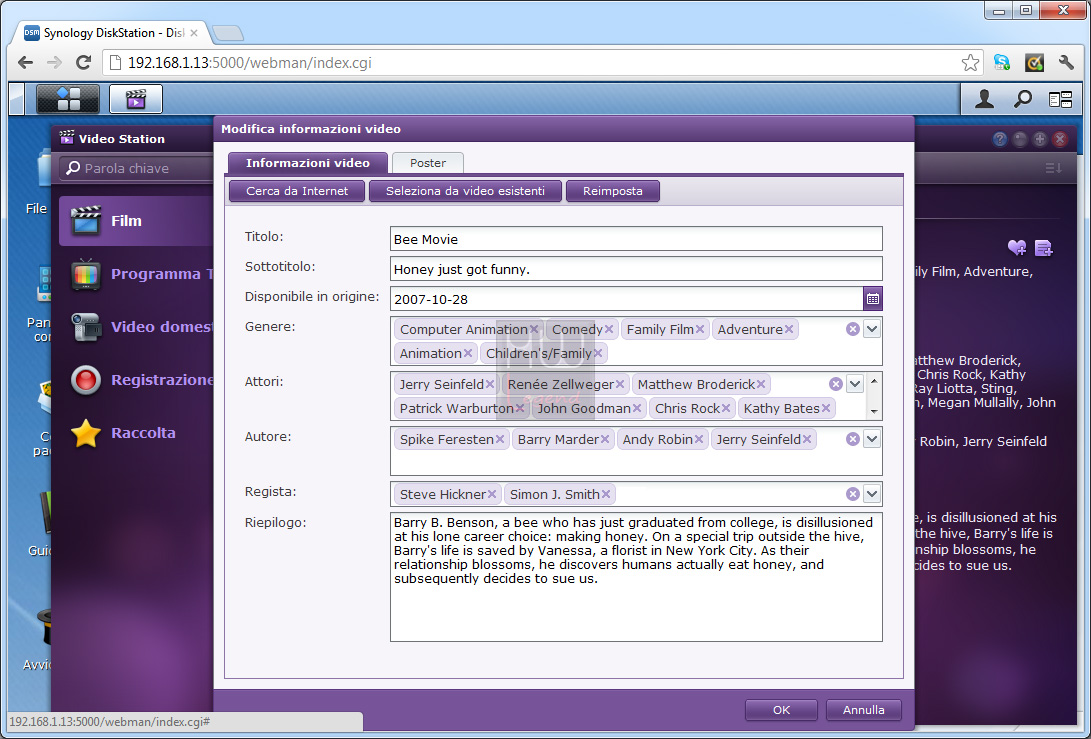Clear all tags in the Genere field
This screenshot has width=1091, height=739.
point(852,329)
